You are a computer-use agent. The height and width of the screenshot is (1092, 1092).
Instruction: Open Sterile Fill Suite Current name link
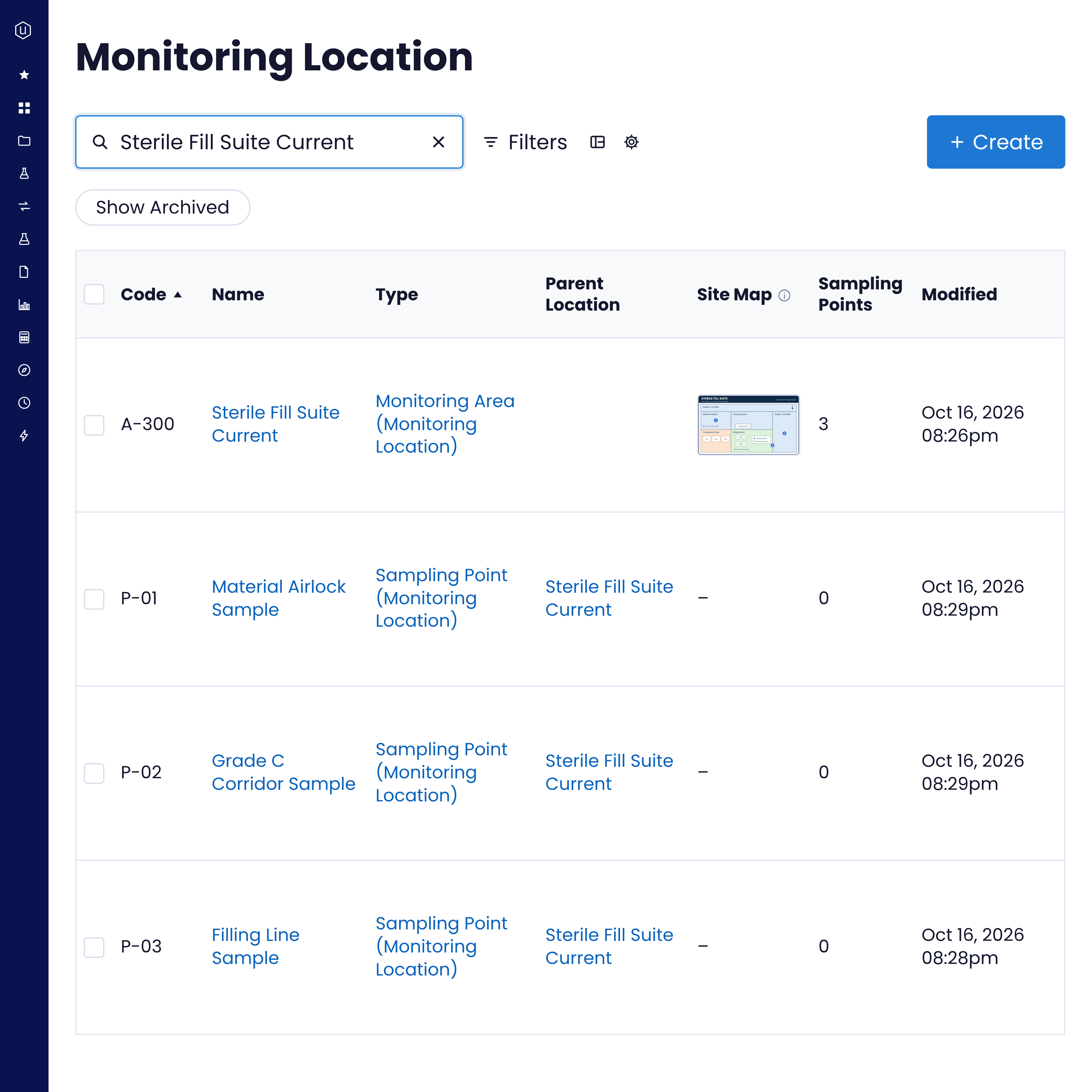pyautogui.click(x=275, y=424)
